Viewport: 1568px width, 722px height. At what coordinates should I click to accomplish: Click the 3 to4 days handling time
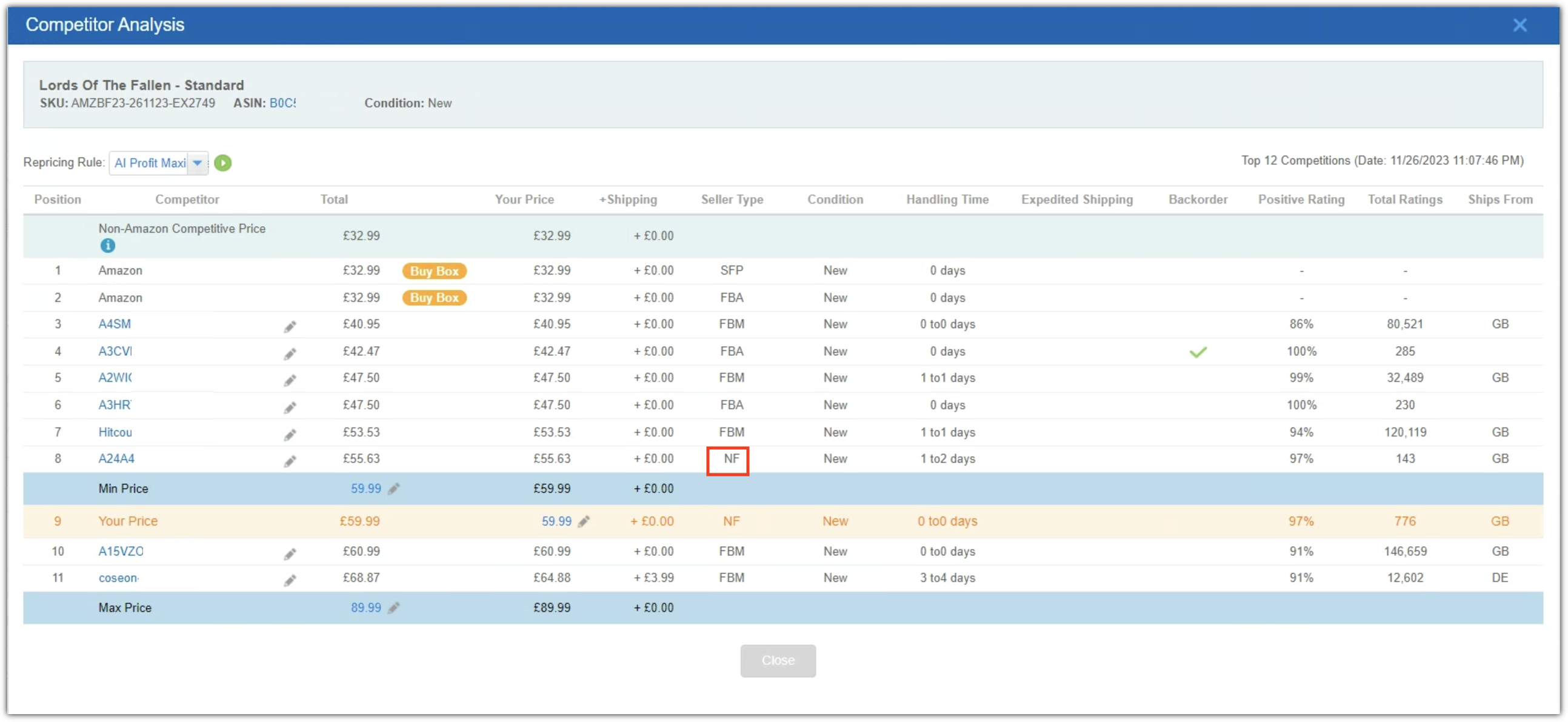947,578
